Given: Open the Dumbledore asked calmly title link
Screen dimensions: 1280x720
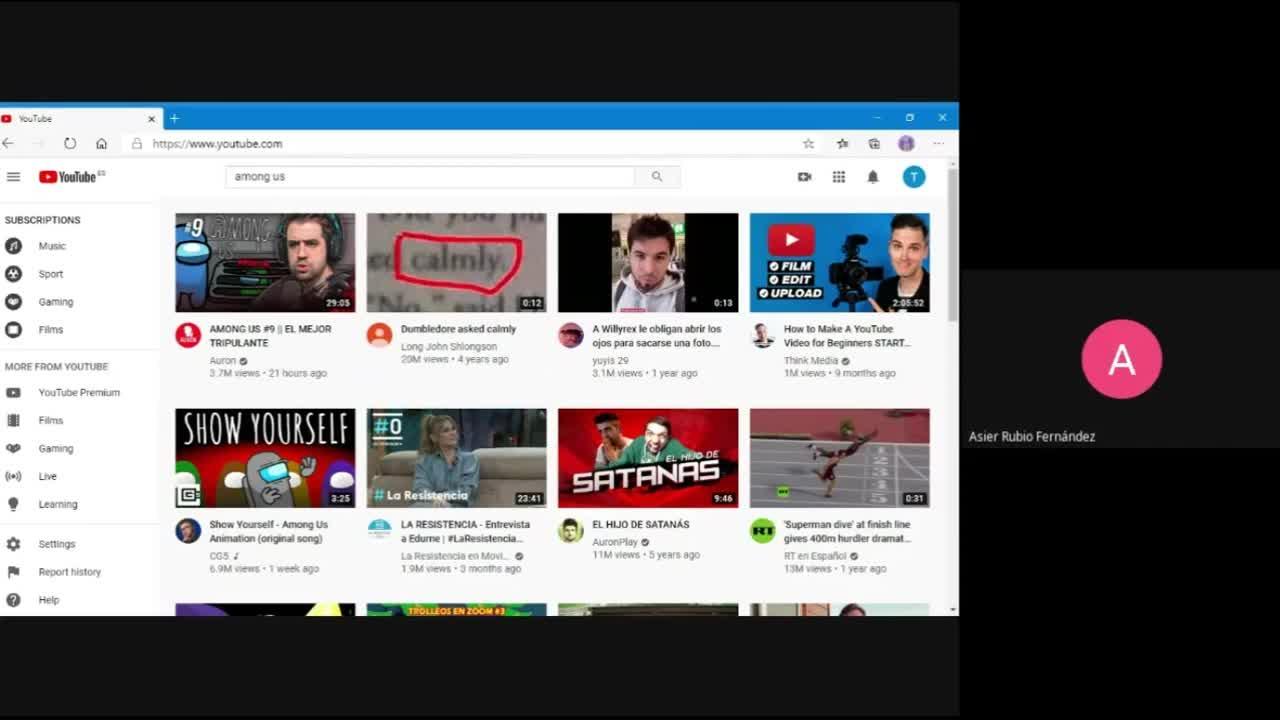Looking at the screenshot, I should pyautogui.click(x=459, y=329).
